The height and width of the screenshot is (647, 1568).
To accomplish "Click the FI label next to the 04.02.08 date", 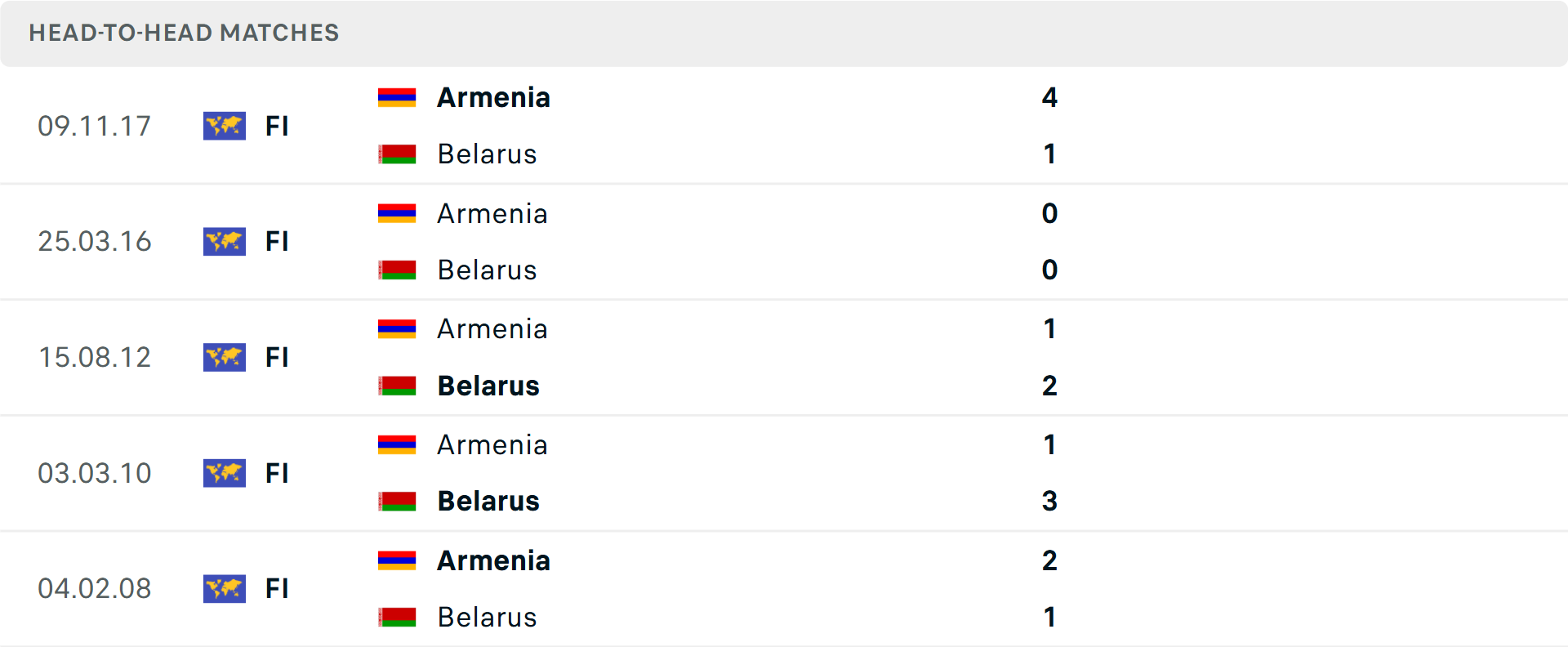I will tap(277, 588).
